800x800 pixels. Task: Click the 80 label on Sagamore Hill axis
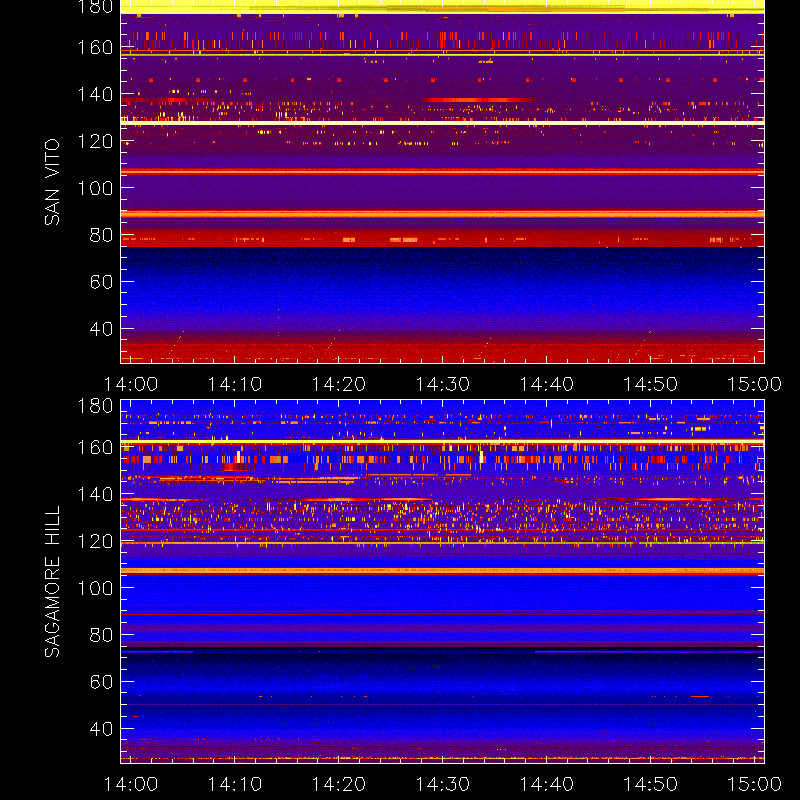point(101,635)
